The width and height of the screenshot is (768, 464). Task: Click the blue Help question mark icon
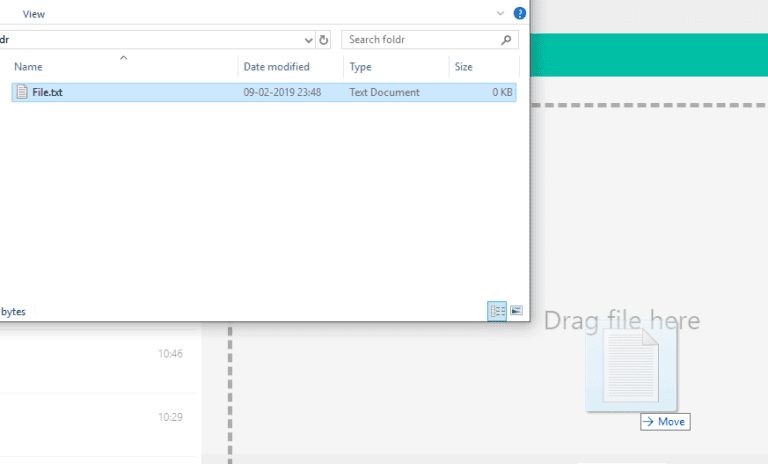coord(520,14)
